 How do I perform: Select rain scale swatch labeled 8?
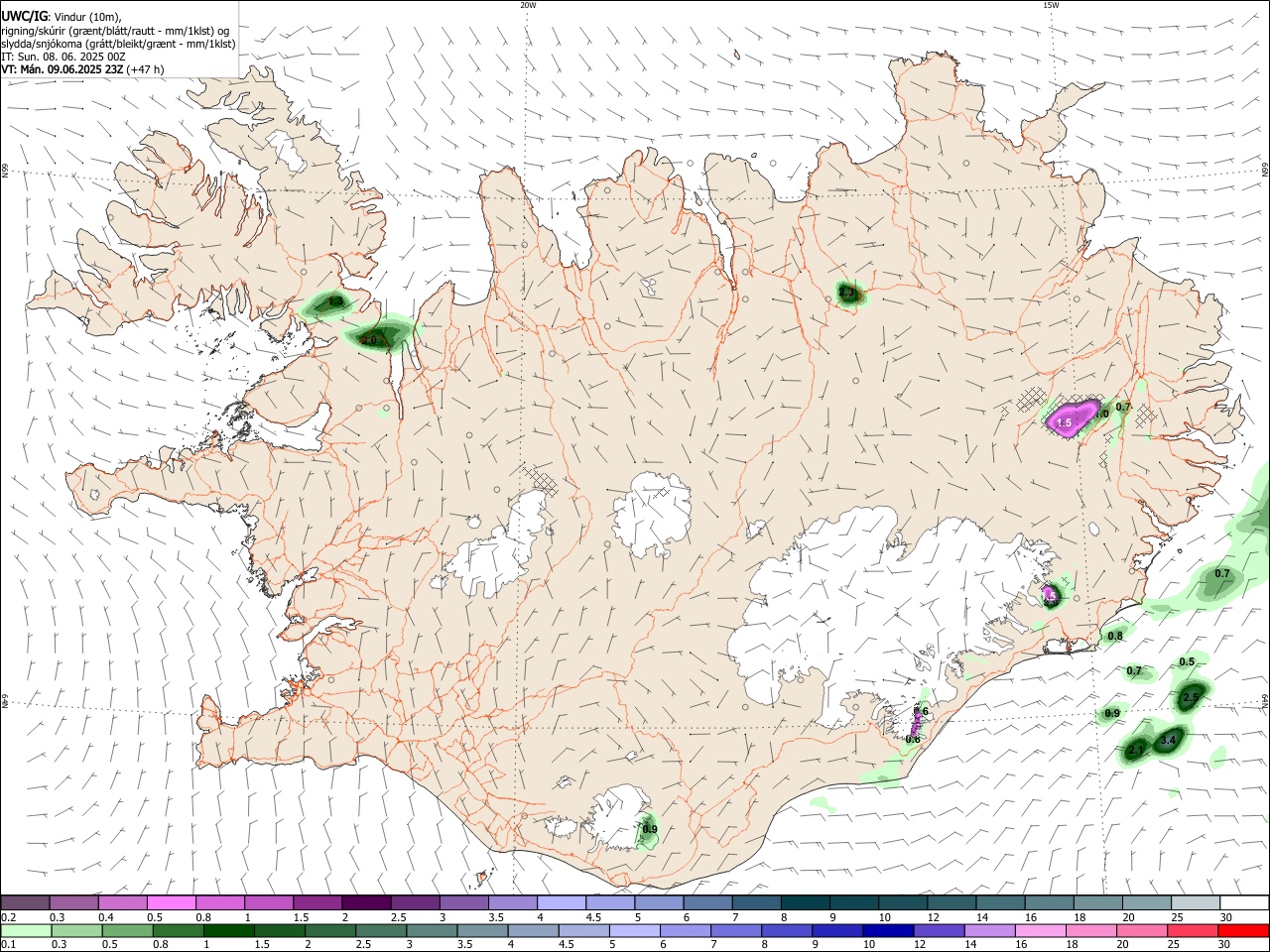(787, 930)
